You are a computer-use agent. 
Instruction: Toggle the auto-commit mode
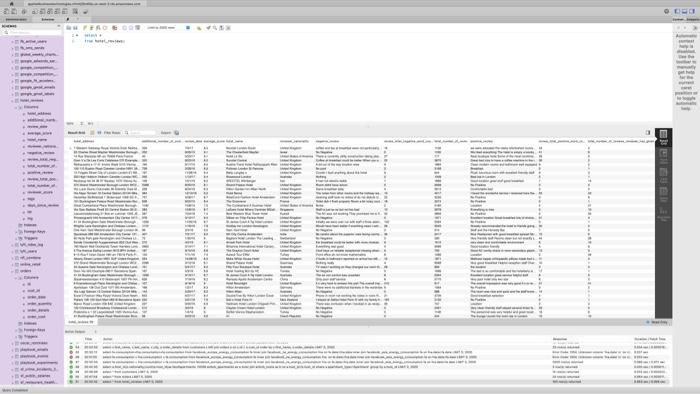(138, 28)
